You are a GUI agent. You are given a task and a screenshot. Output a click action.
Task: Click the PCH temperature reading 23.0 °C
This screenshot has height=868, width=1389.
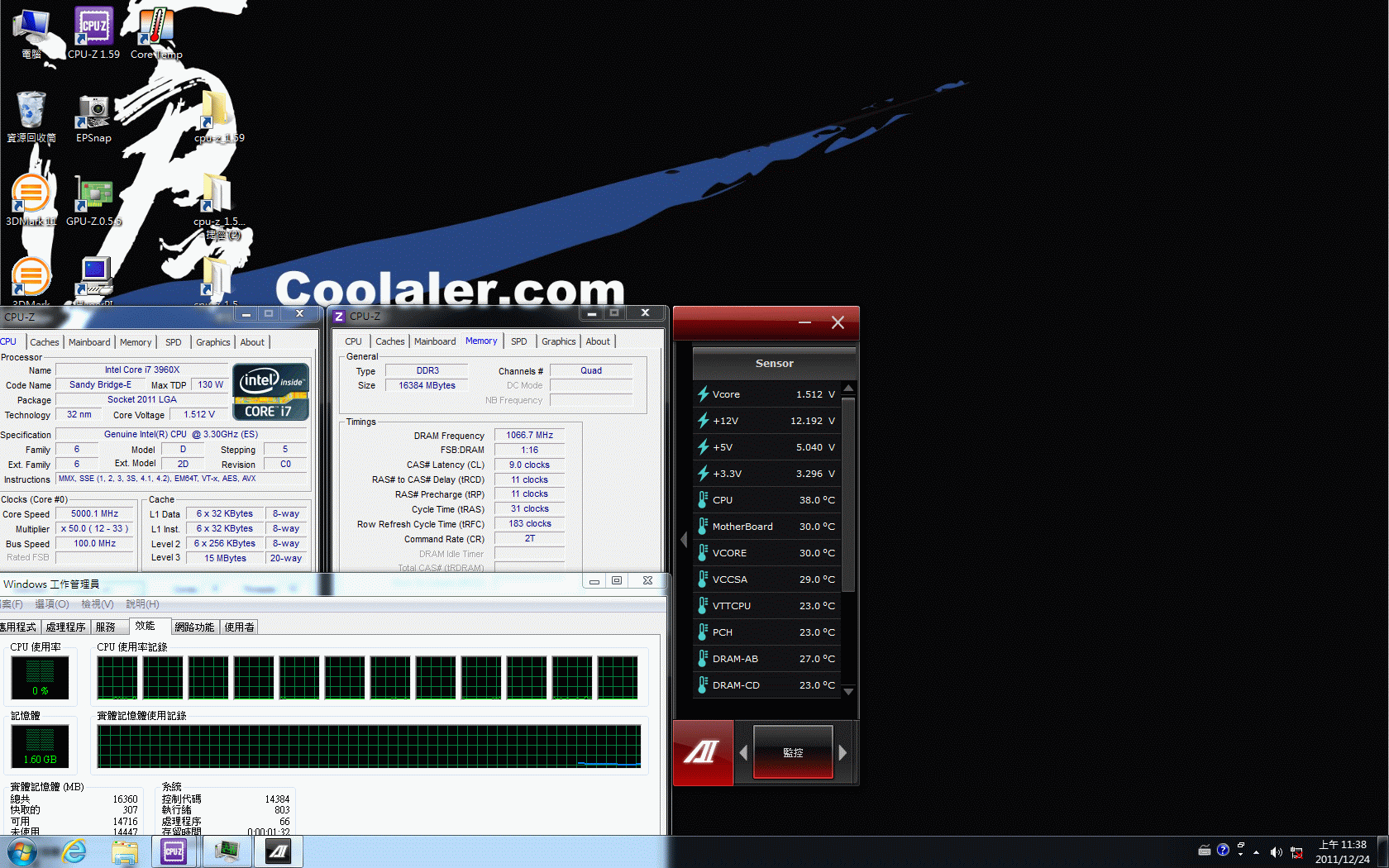point(817,632)
